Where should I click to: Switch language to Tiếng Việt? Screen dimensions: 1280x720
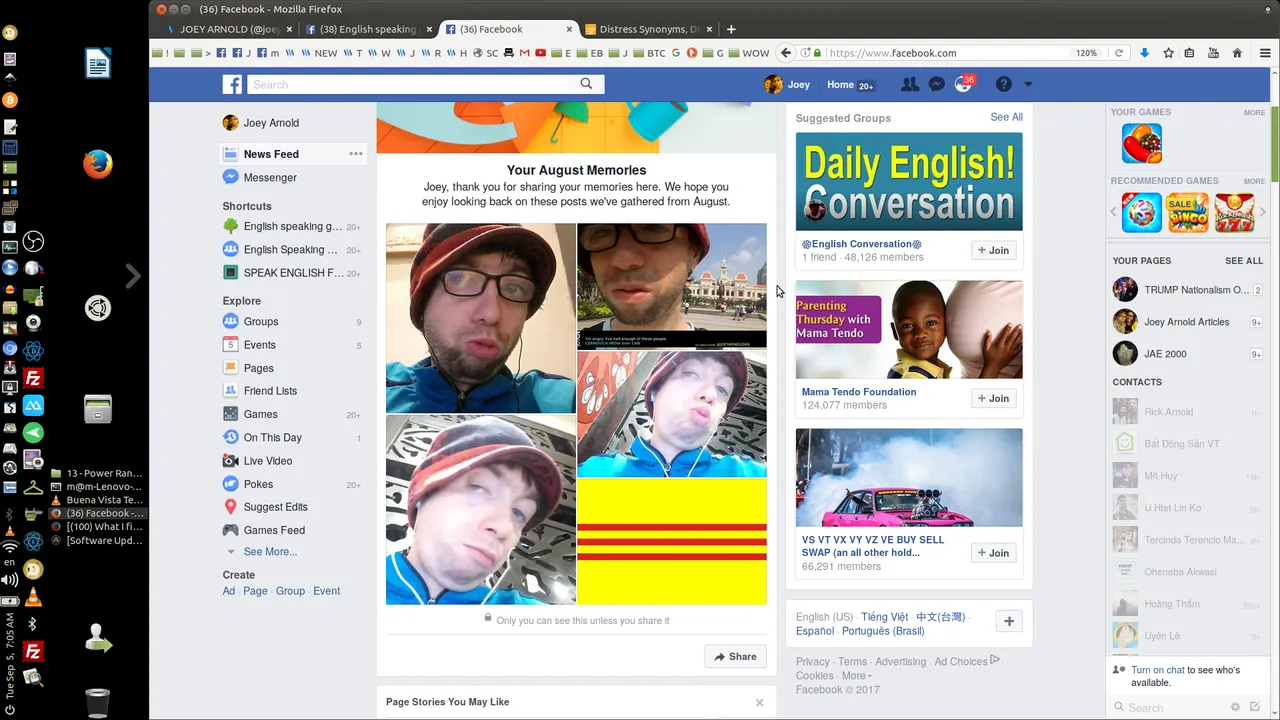click(x=885, y=617)
